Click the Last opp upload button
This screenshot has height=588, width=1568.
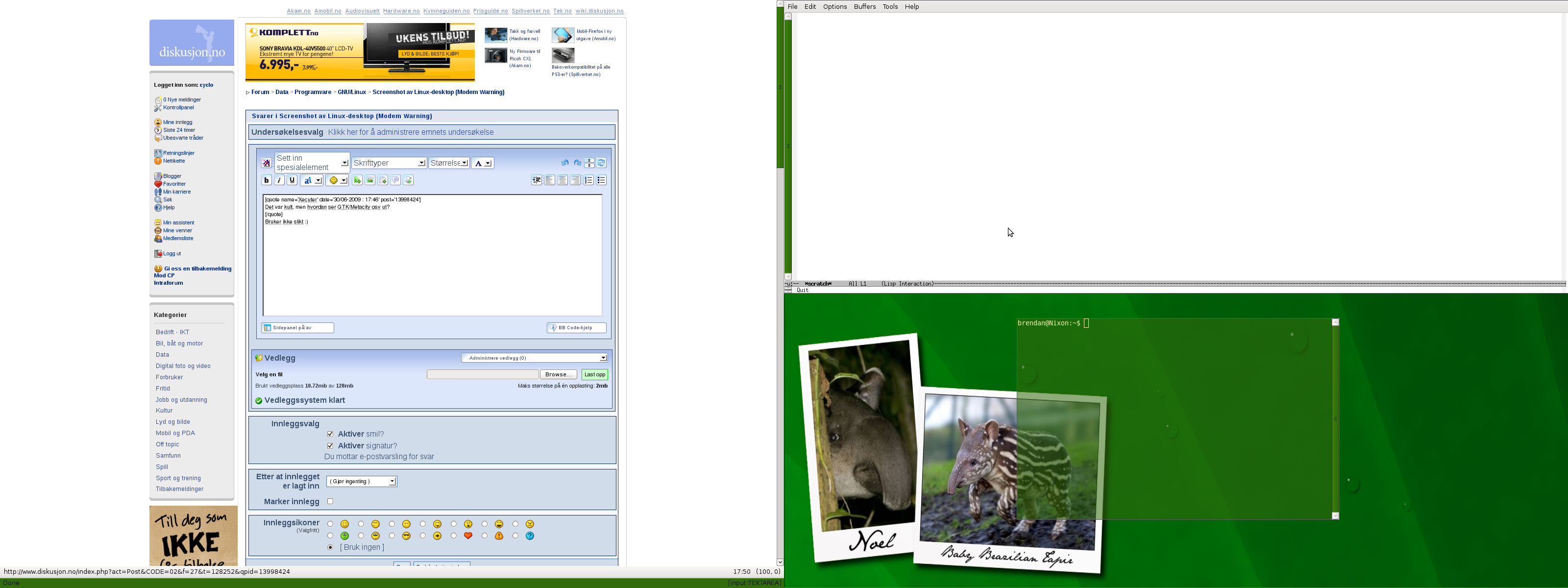tap(595, 374)
